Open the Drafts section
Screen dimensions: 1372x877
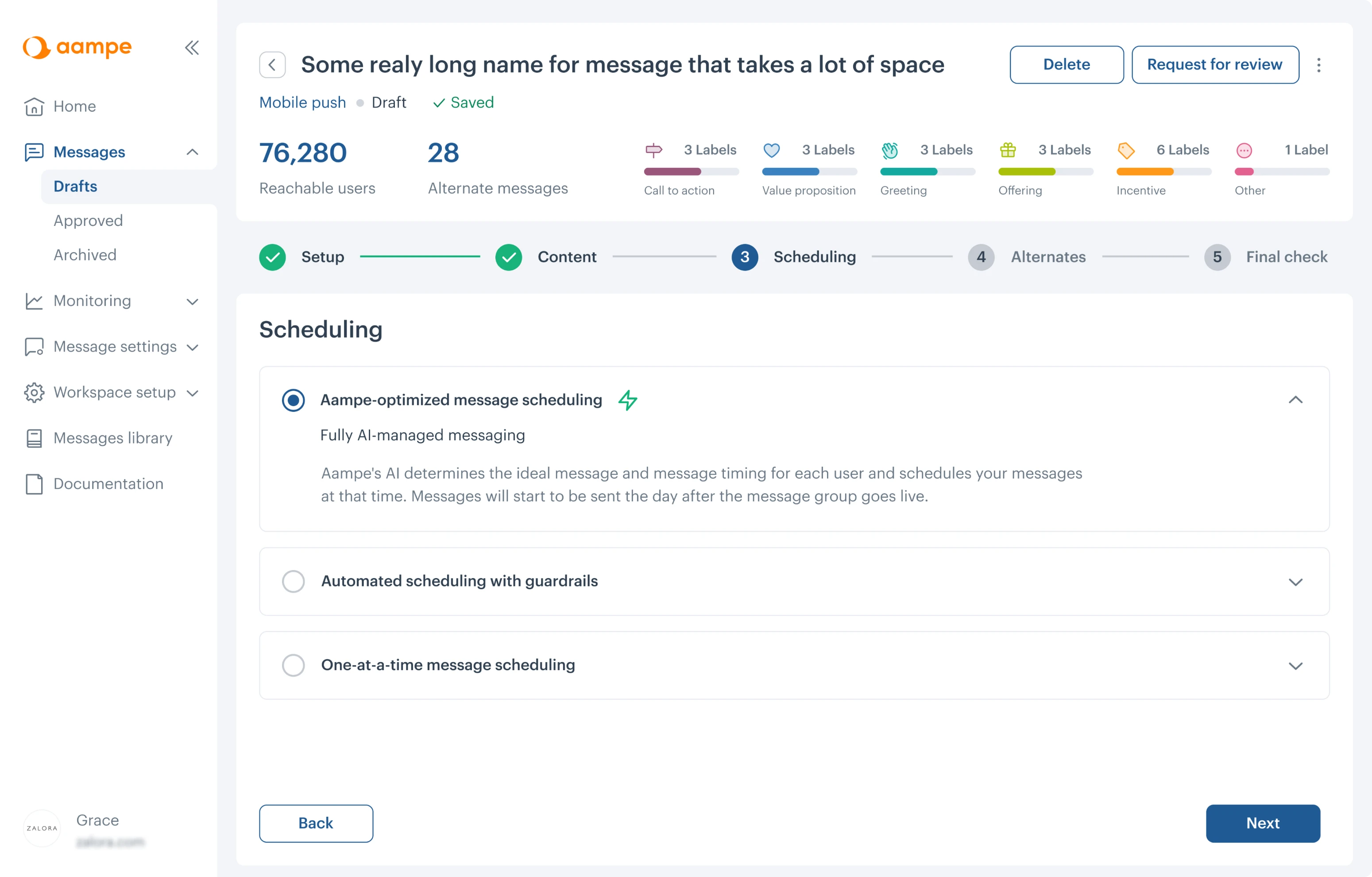point(75,186)
